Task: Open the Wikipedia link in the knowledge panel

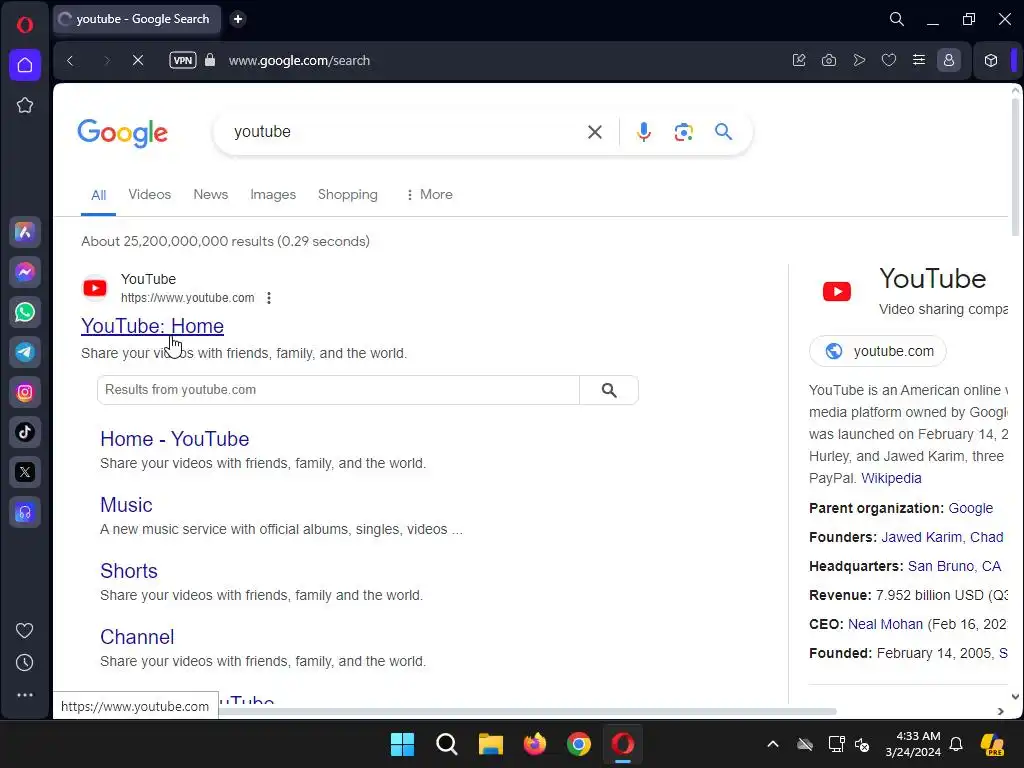Action: (891, 478)
